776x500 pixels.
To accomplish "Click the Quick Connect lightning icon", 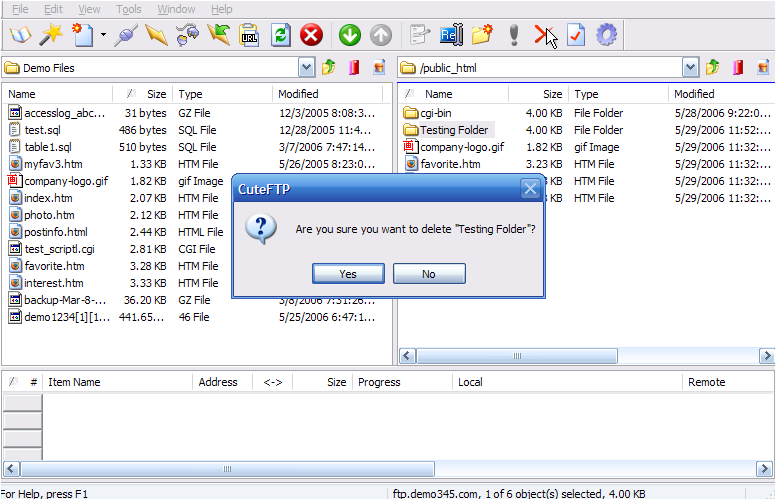I will (156, 35).
